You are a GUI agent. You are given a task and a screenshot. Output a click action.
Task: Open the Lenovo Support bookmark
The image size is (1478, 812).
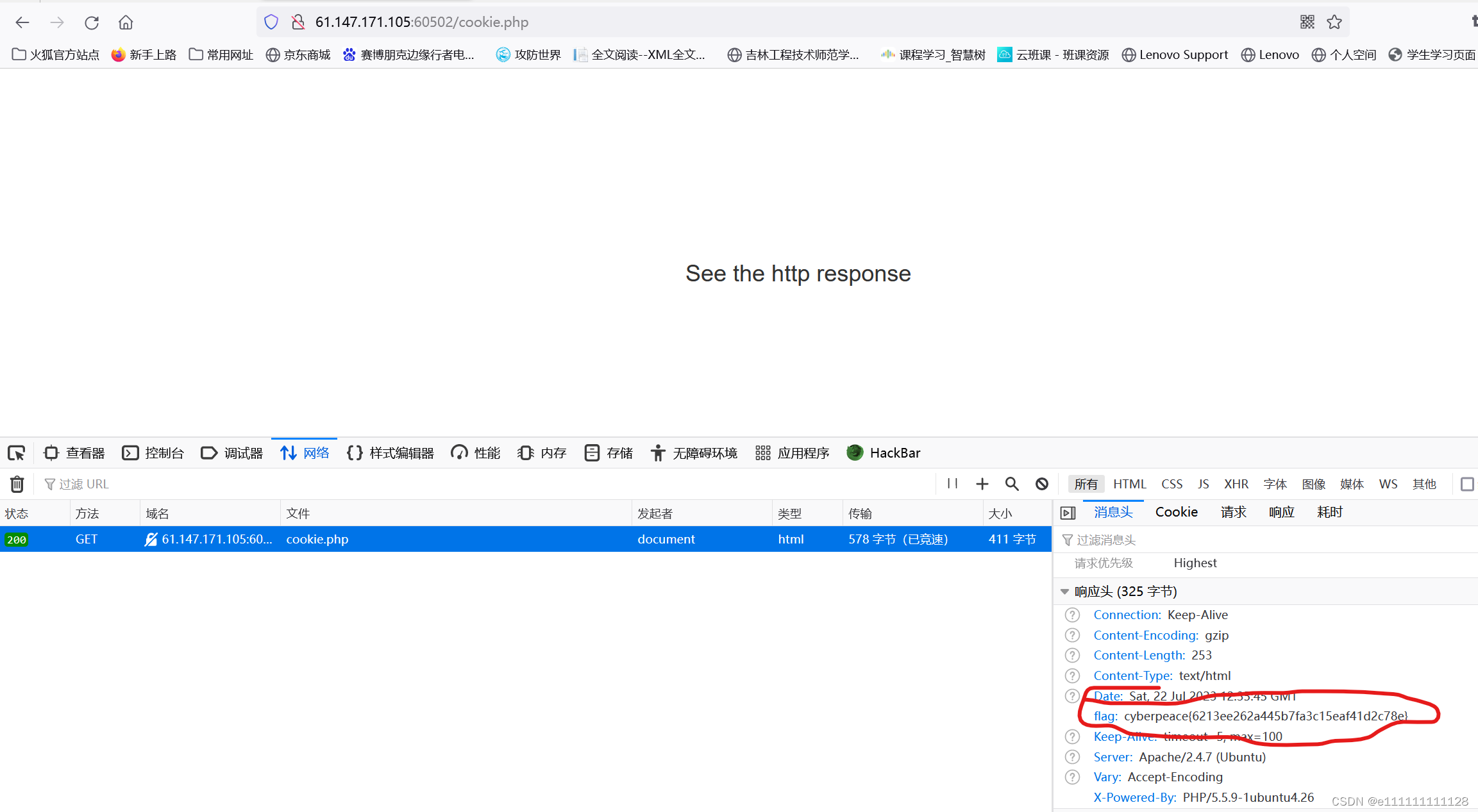[x=1175, y=54]
